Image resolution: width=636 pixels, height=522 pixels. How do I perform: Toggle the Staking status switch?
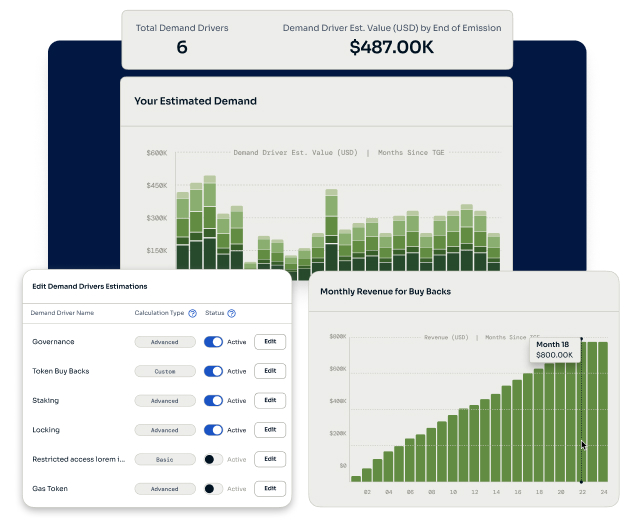pyautogui.click(x=213, y=401)
